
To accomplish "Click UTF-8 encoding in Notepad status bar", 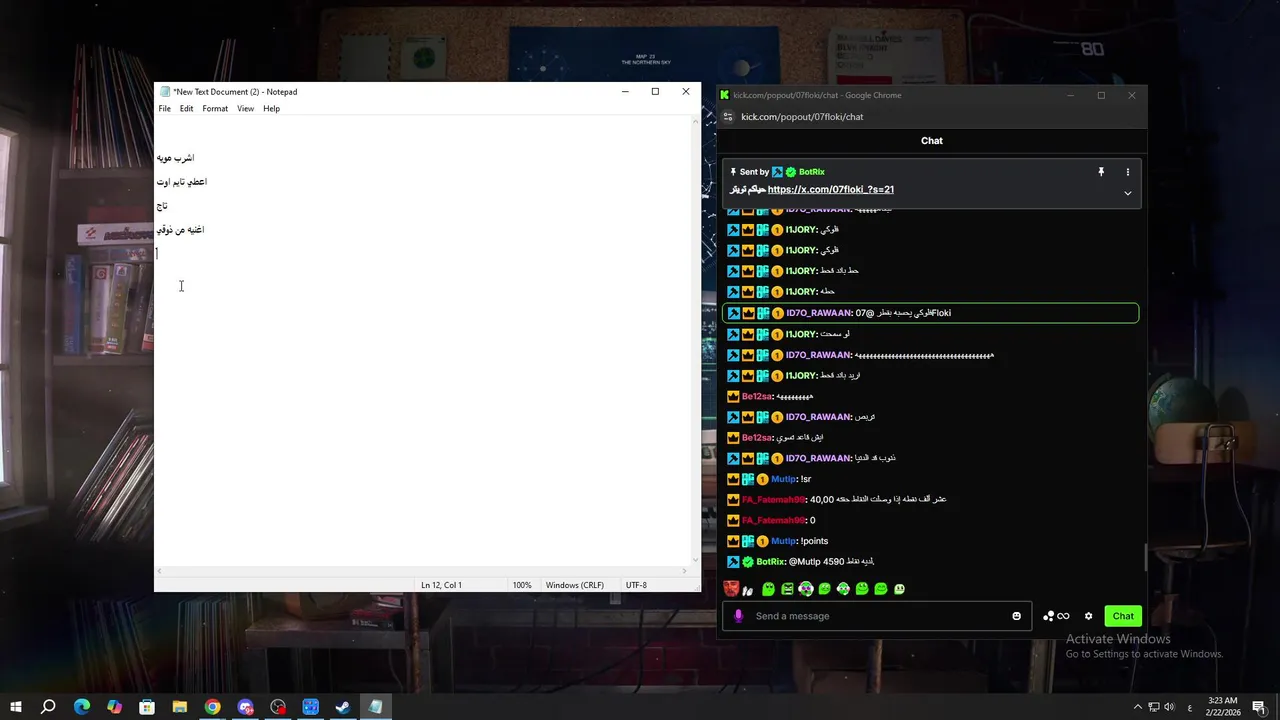I will click(x=636, y=585).
